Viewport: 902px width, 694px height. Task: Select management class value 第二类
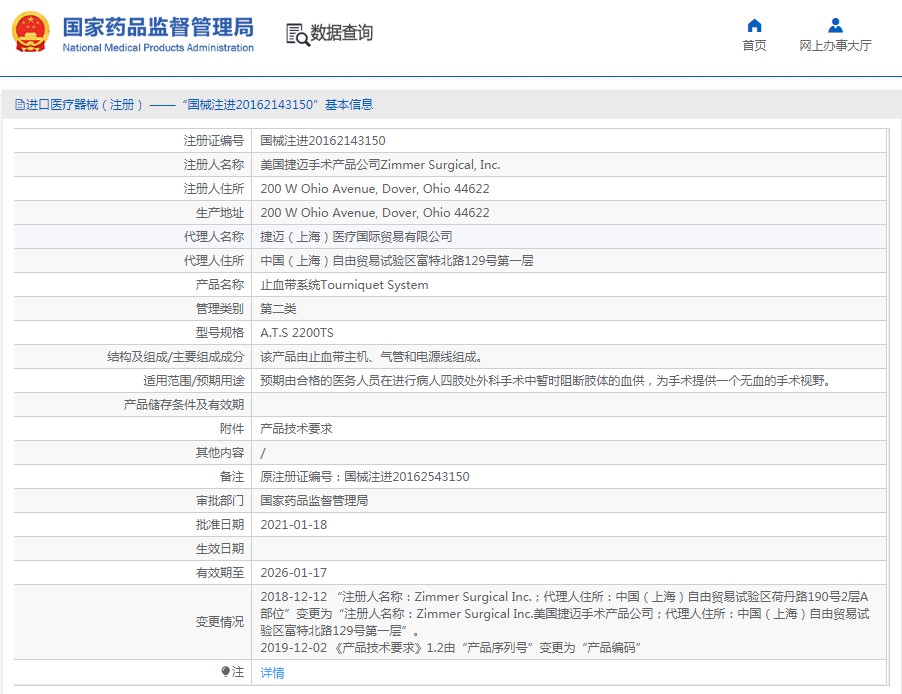tap(278, 309)
